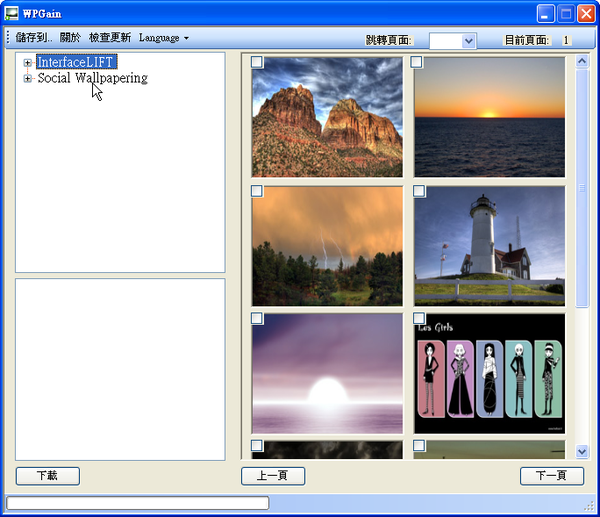Click the window resize grip at bottom right

589,506
